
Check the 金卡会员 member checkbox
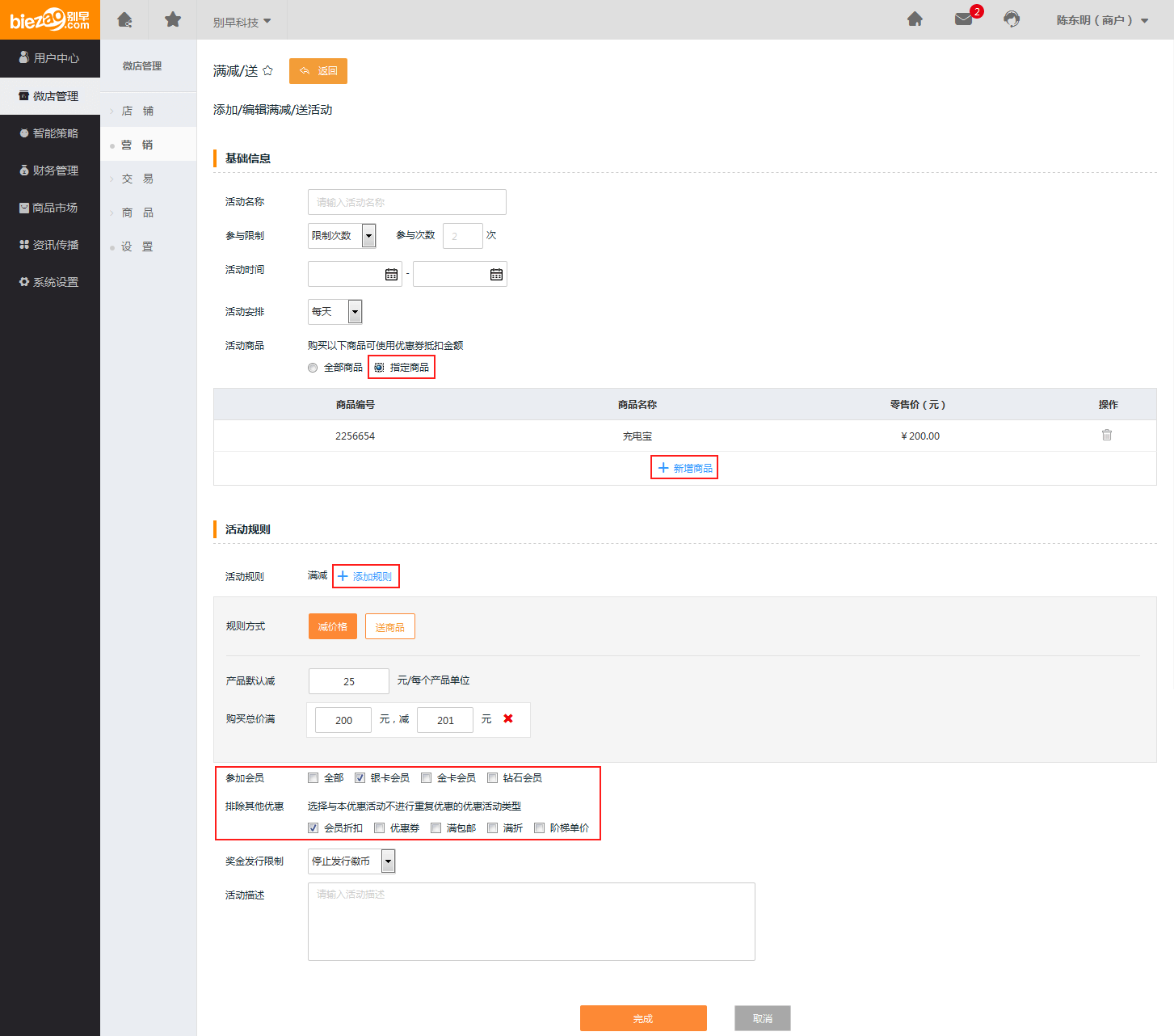(427, 778)
